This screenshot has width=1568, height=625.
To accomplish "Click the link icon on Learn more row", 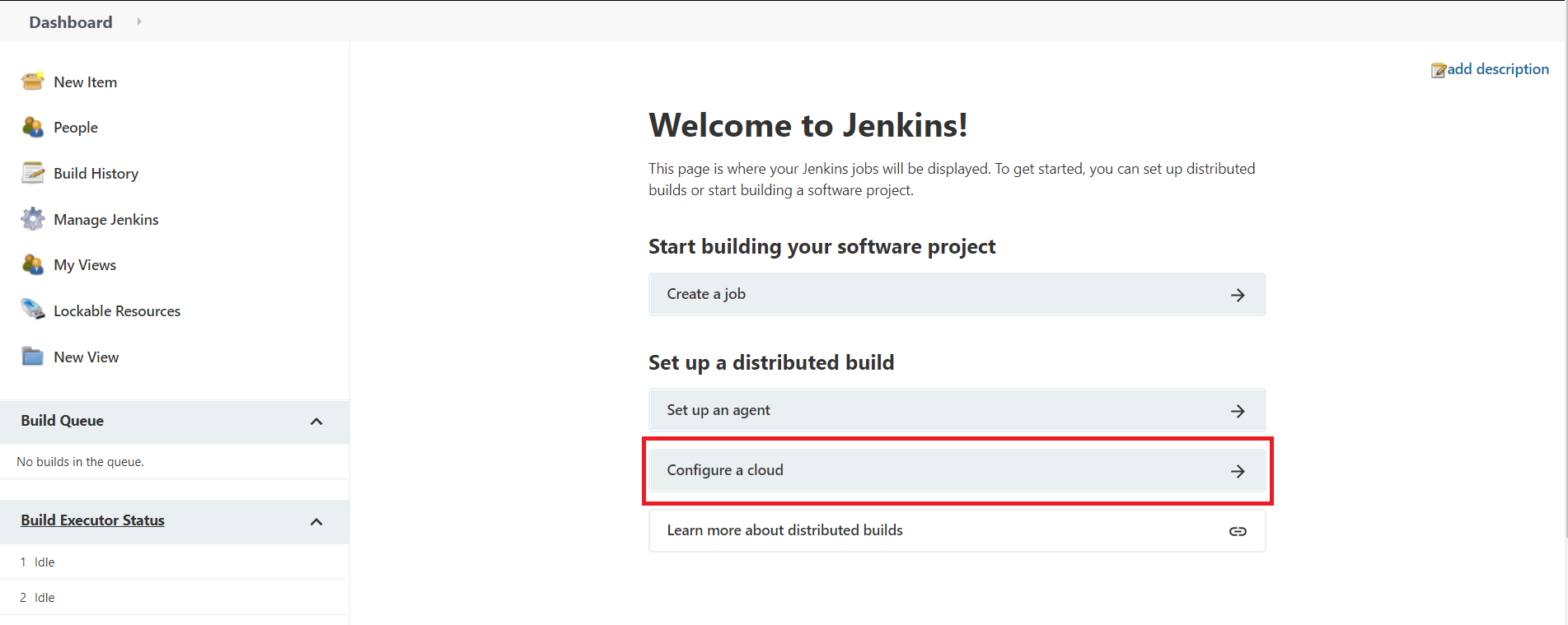I will [x=1238, y=531].
